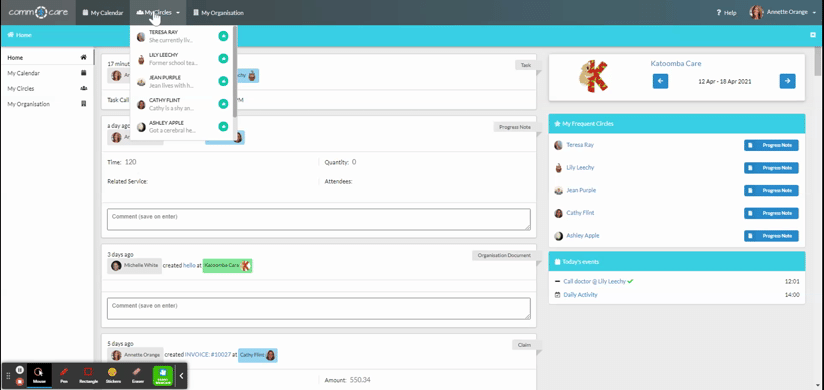Go to next week with right arrow
The height and width of the screenshot is (390, 824).
787,81
